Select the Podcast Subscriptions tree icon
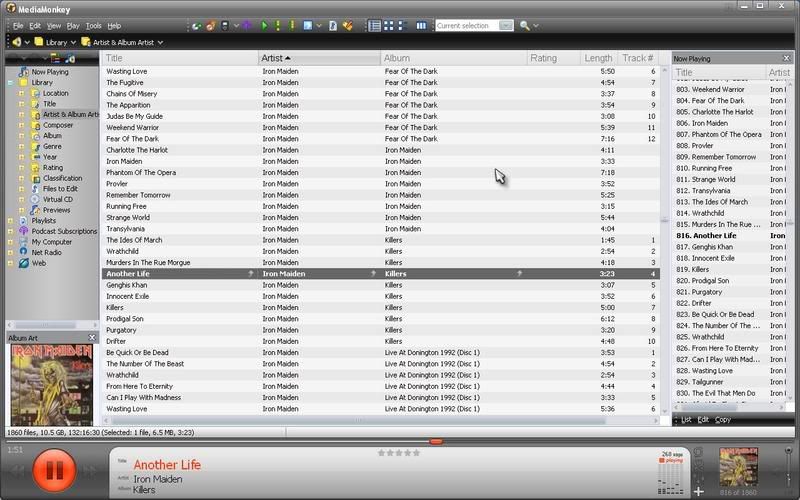The width and height of the screenshot is (800, 500). tap(23, 231)
